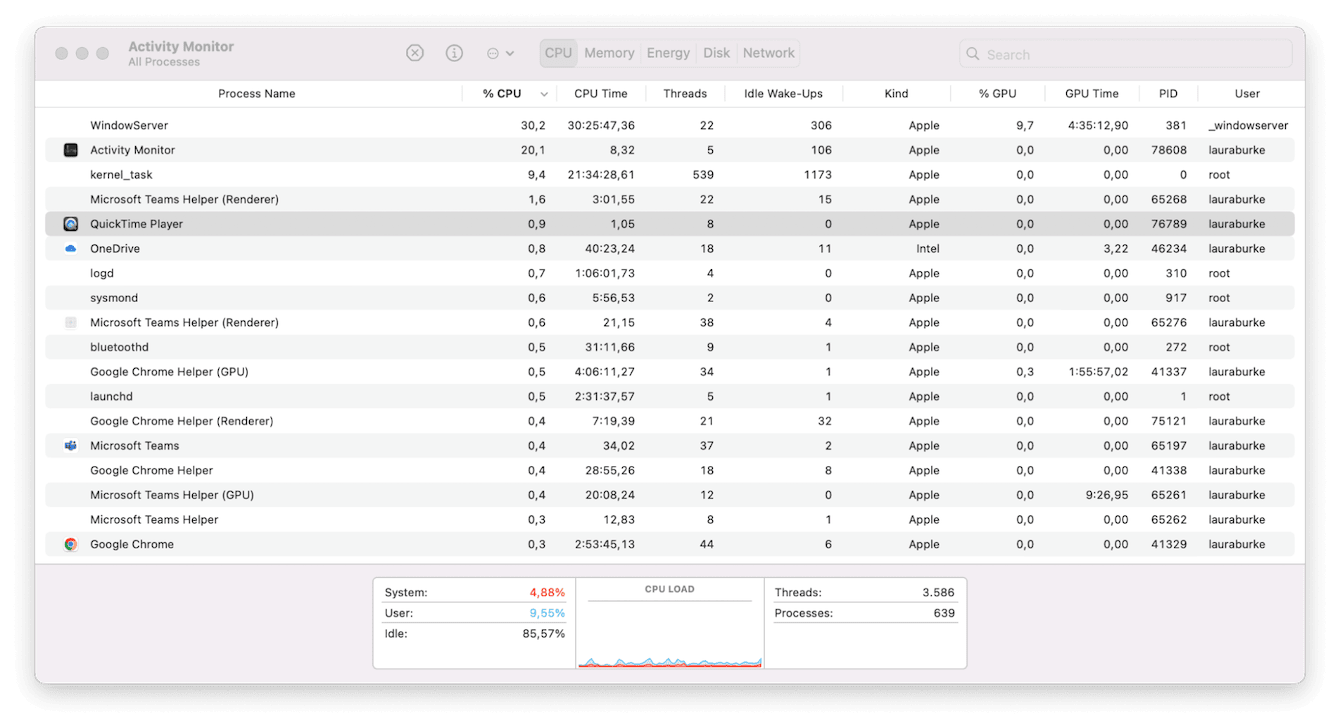This screenshot has width=1340, height=727.
Task: Open the inspect info (i) toolbar icon
Action: click(453, 53)
